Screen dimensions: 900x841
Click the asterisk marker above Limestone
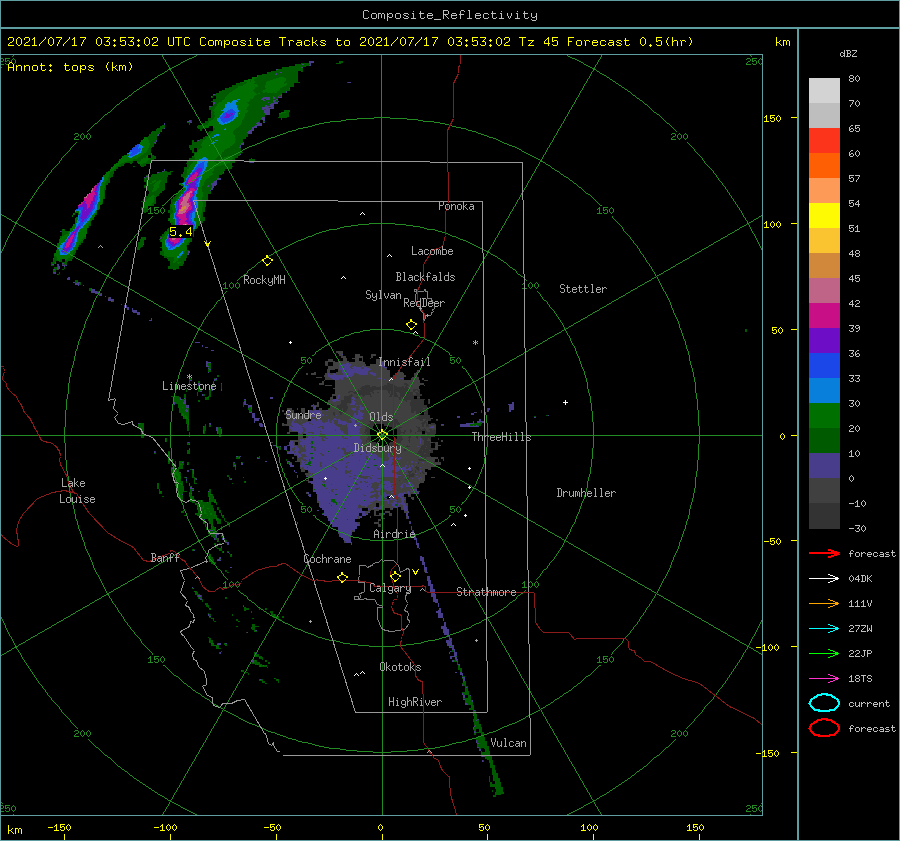[x=189, y=377]
